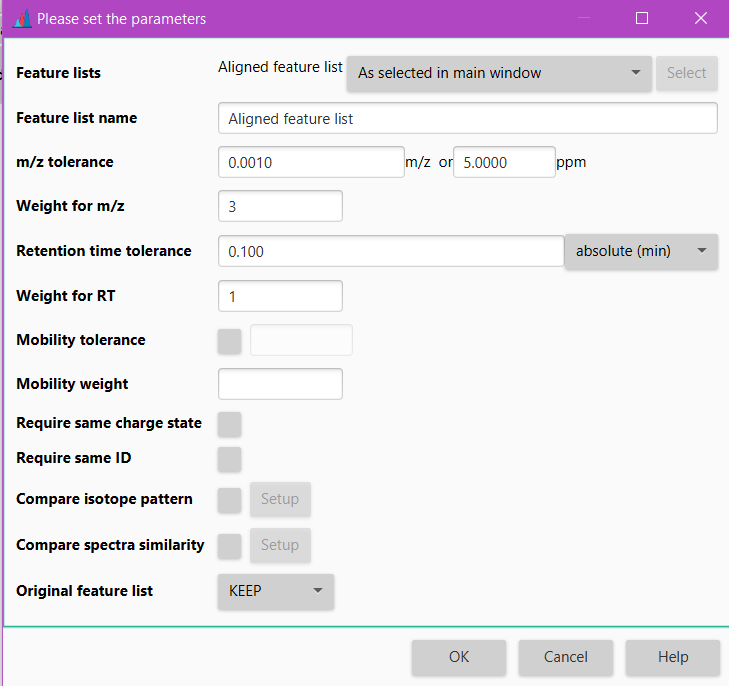729x686 pixels.
Task: Maximize the parameters dialog window
Action: point(642,18)
